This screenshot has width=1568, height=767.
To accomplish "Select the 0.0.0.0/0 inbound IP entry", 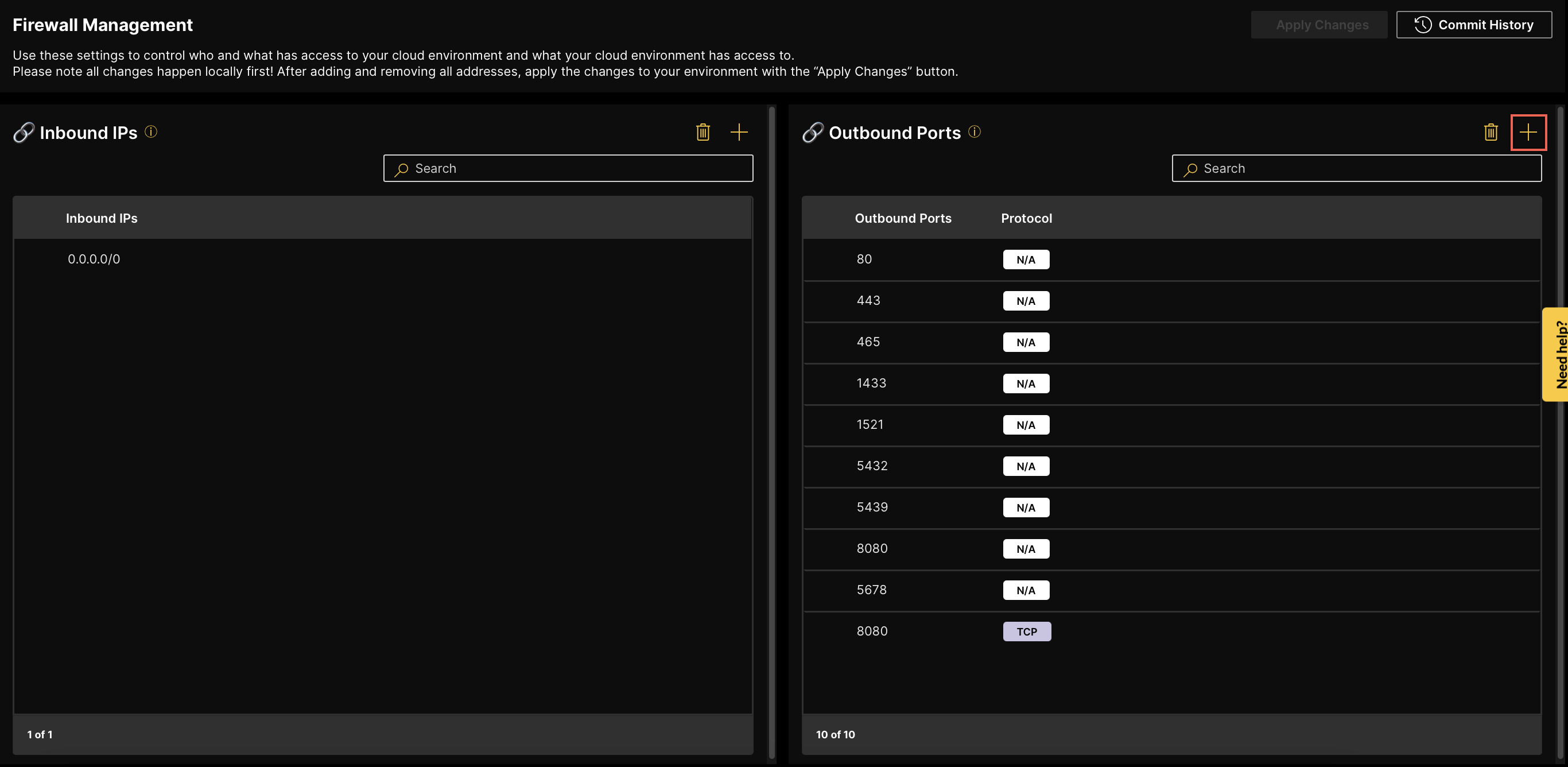I will click(x=94, y=259).
